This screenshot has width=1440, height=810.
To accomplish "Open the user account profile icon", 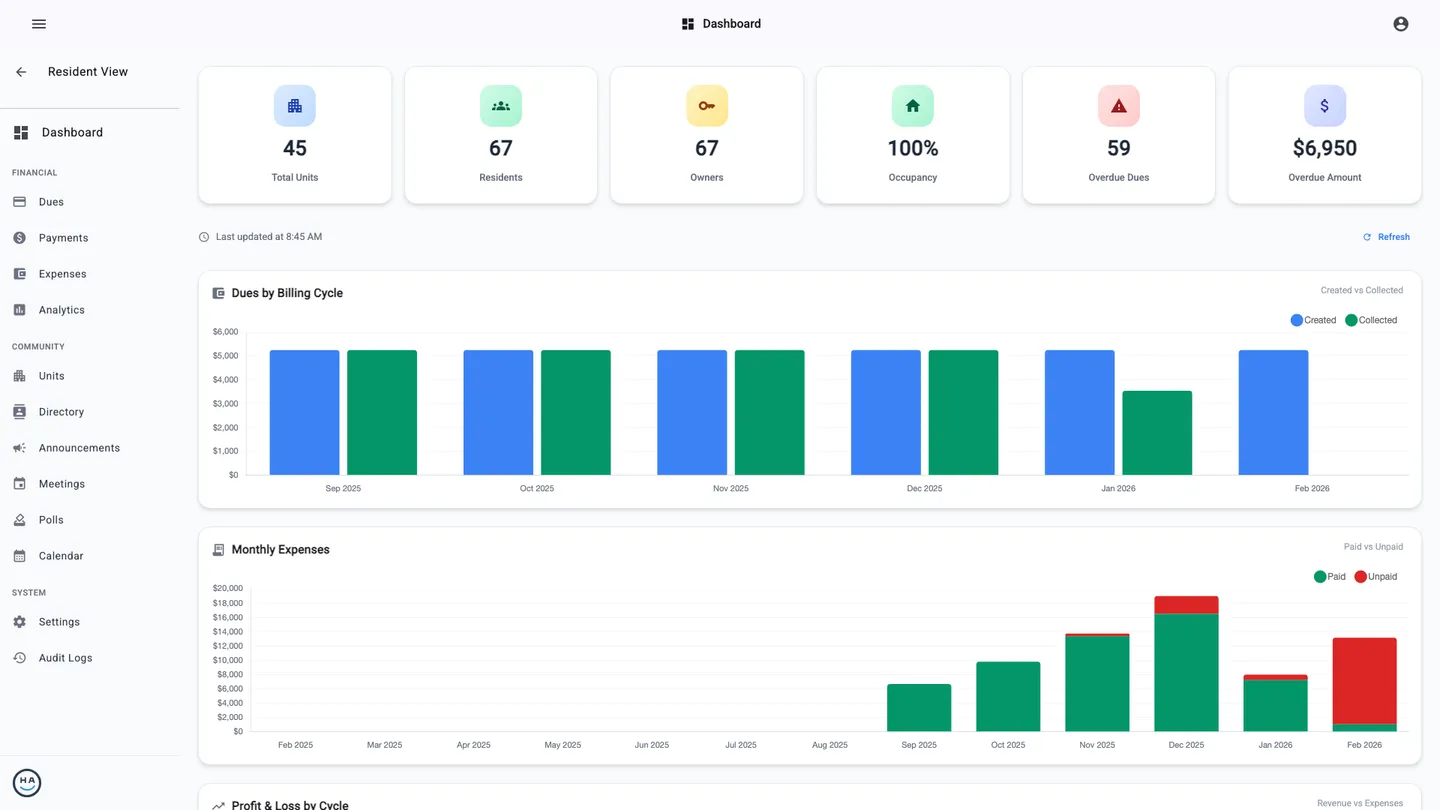I will [1401, 24].
